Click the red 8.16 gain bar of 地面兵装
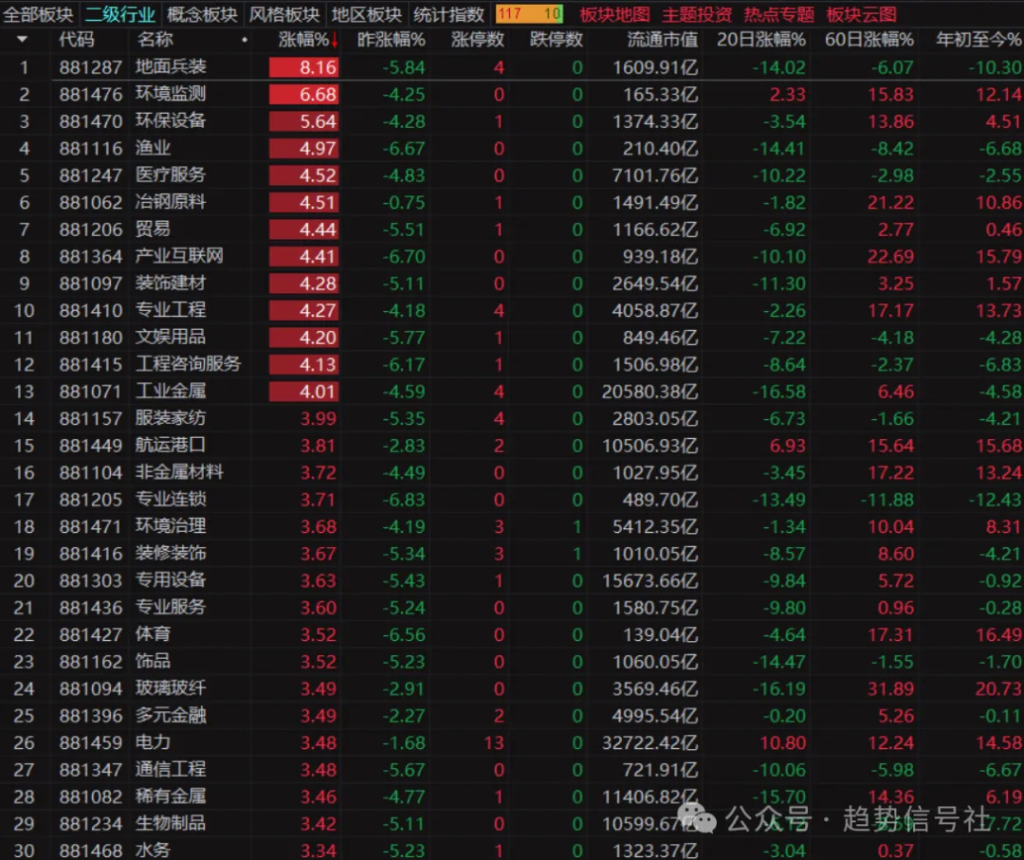Screen dimensions: 1024x860 [303, 67]
